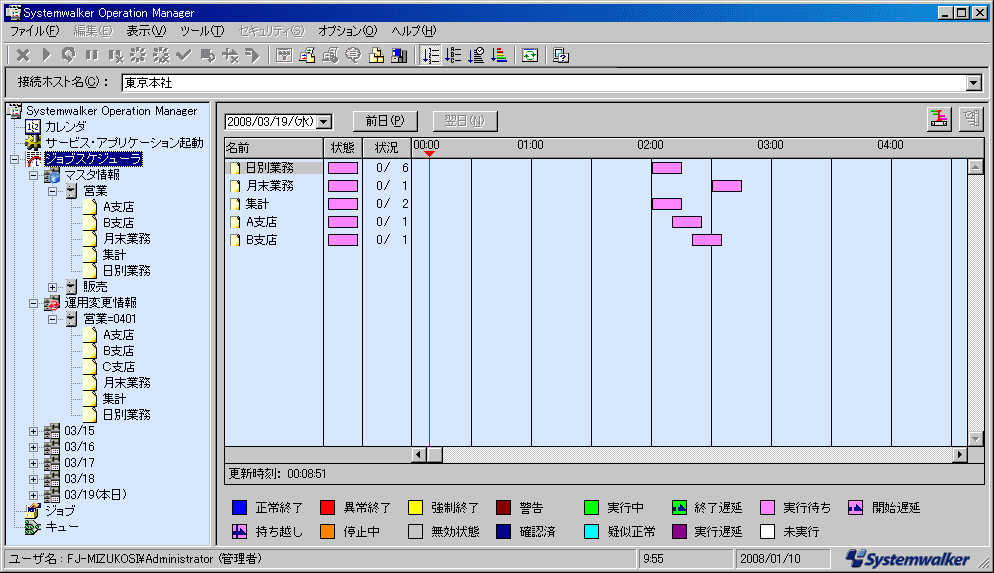Open the ファイル(F) menu
This screenshot has height=573, width=994.
click(34, 30)
